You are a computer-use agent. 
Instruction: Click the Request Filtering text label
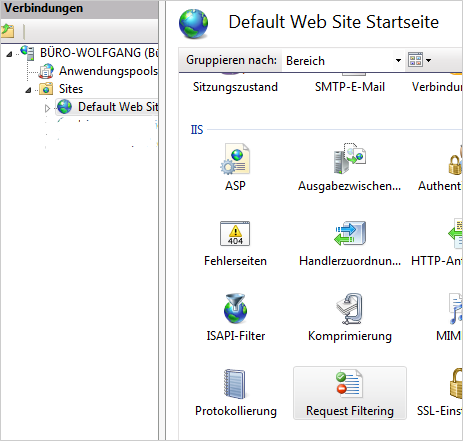click(x=350, y=411)
